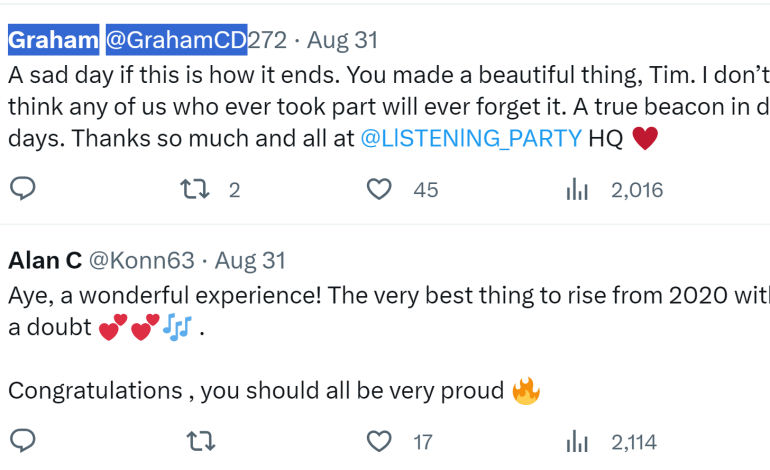The height and width of the screenshot is (470, 770).
Task: Reply to Alan C's tweet
Action: (23, 441)
